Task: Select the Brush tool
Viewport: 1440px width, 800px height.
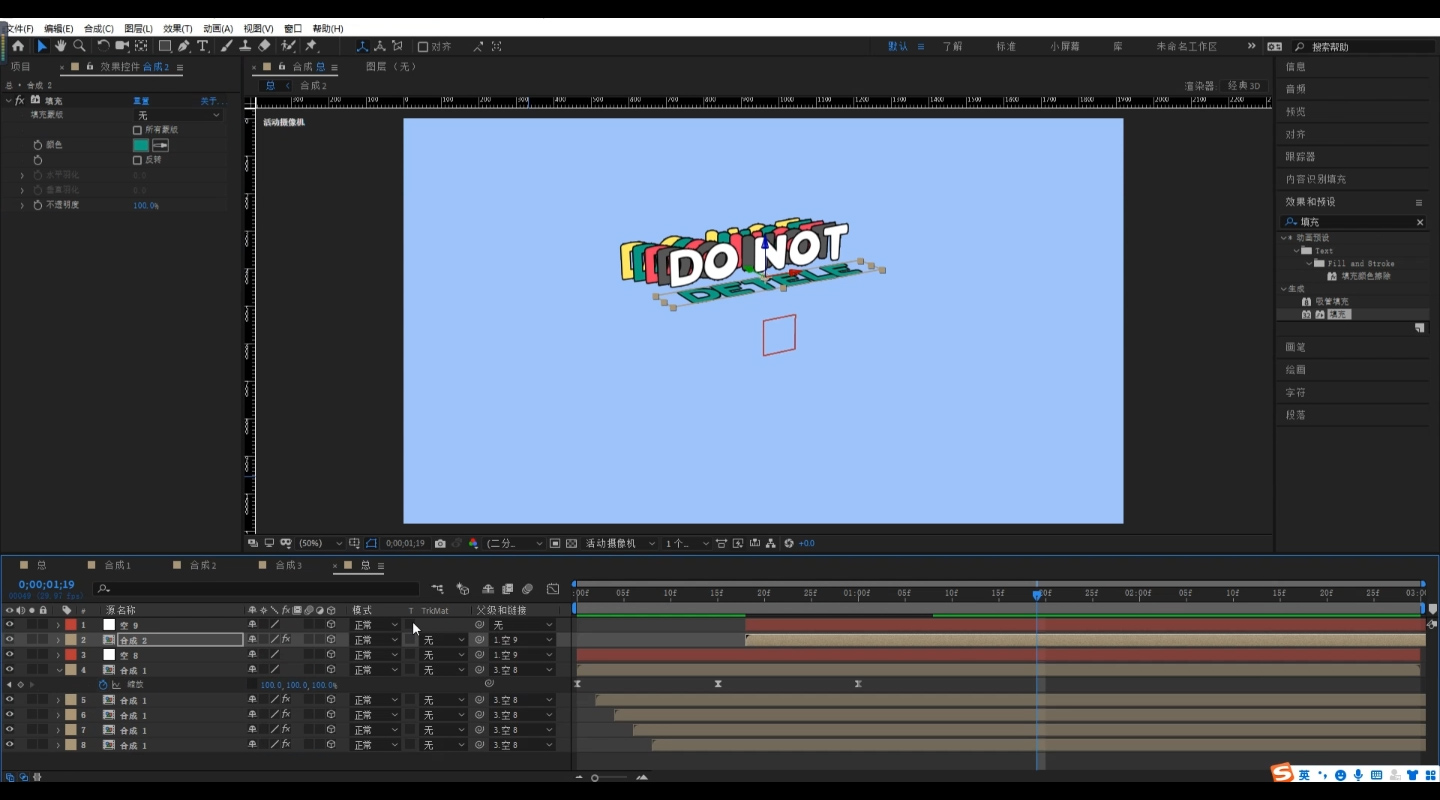Action: tap(227, 46)
